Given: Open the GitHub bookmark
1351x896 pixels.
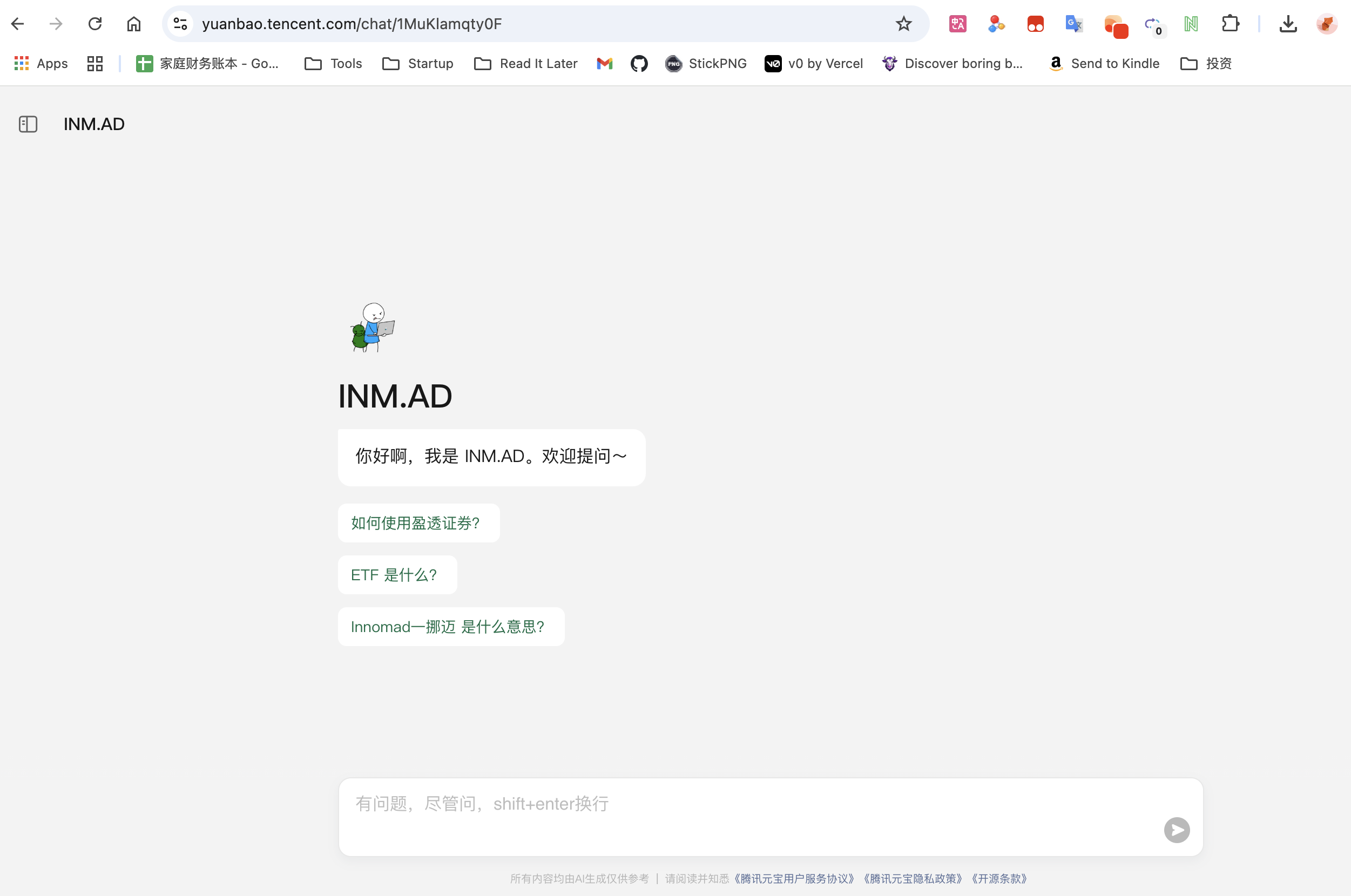Looking at the screenshot, I should 639,64.
